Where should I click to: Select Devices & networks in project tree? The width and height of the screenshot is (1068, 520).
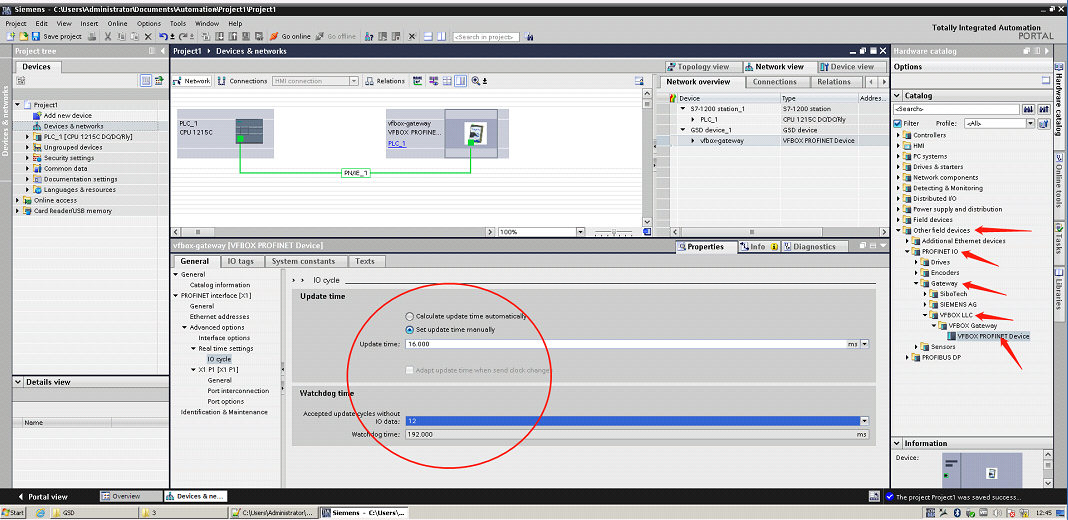74,126
